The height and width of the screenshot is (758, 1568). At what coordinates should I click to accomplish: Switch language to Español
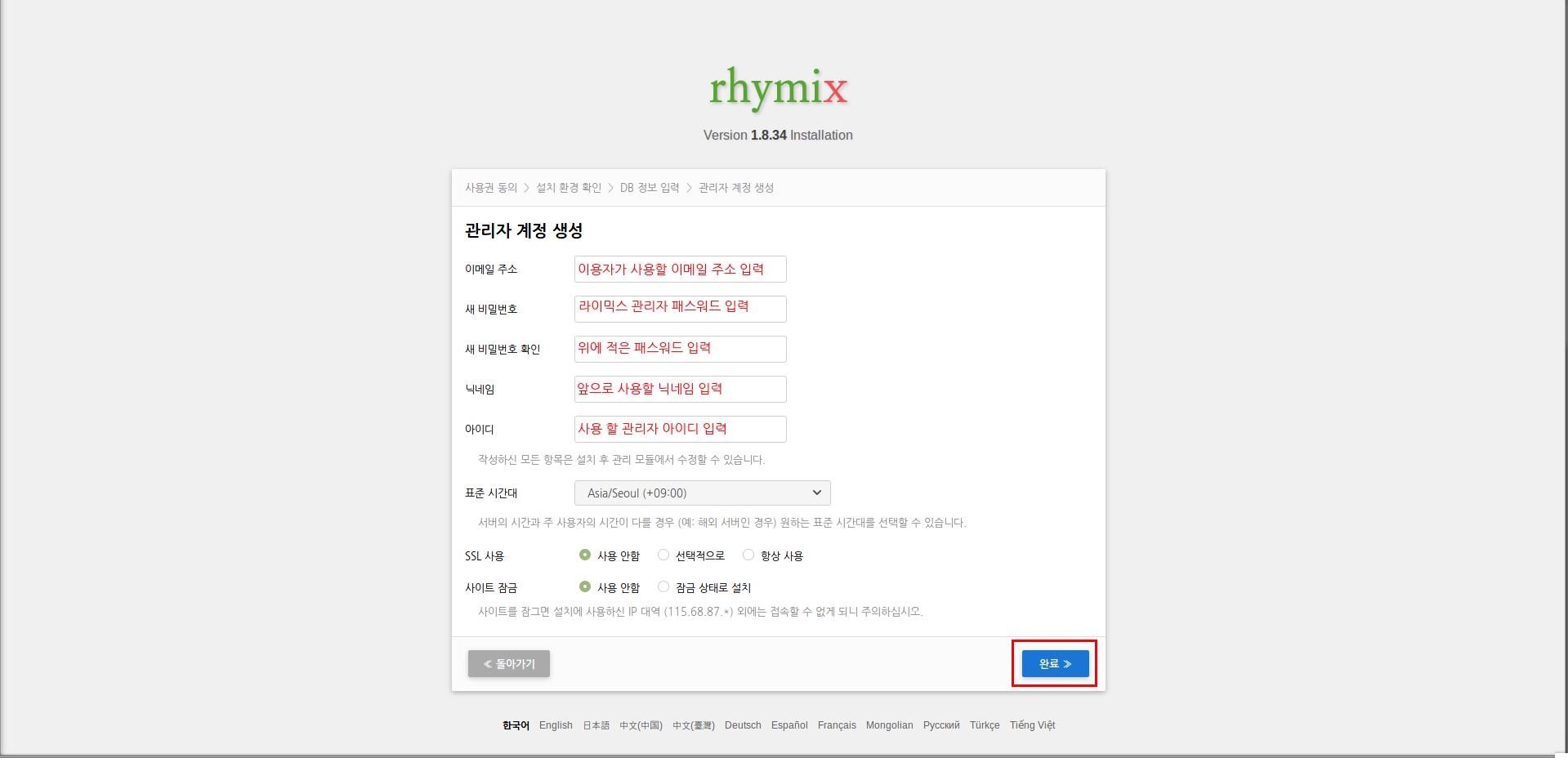789,725
